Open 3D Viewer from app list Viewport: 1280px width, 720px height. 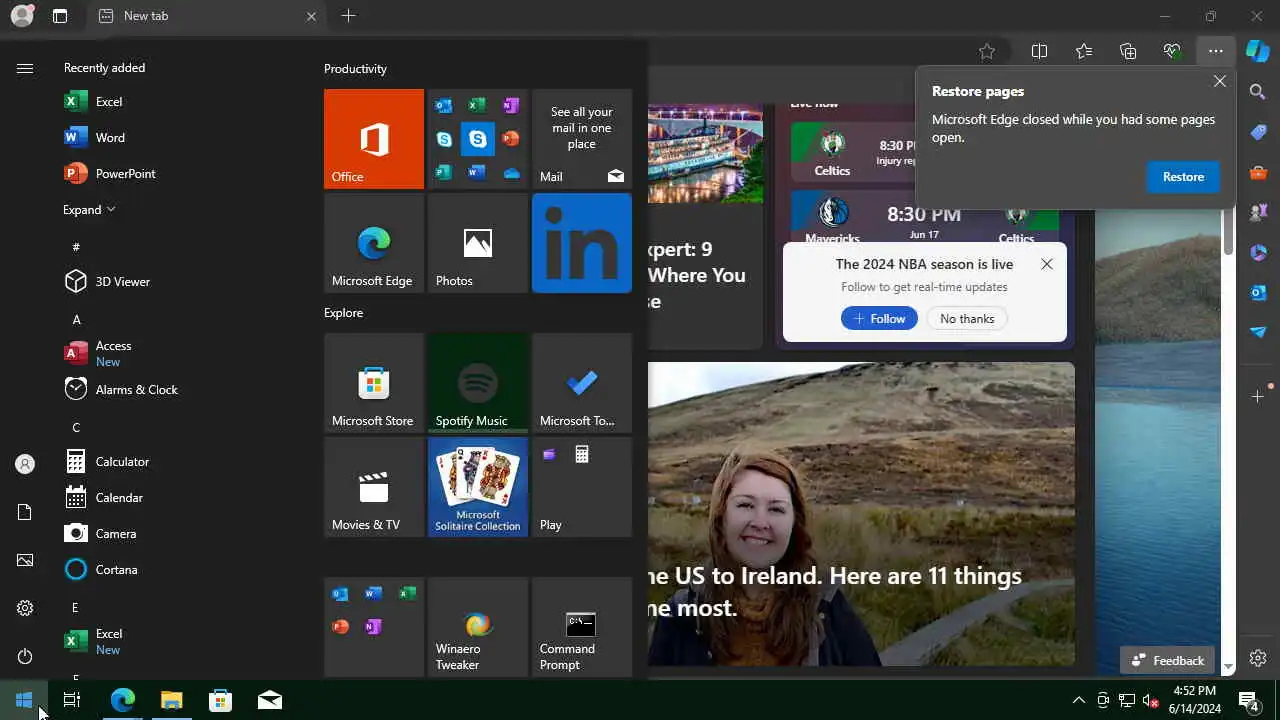(x=180, y=281)
